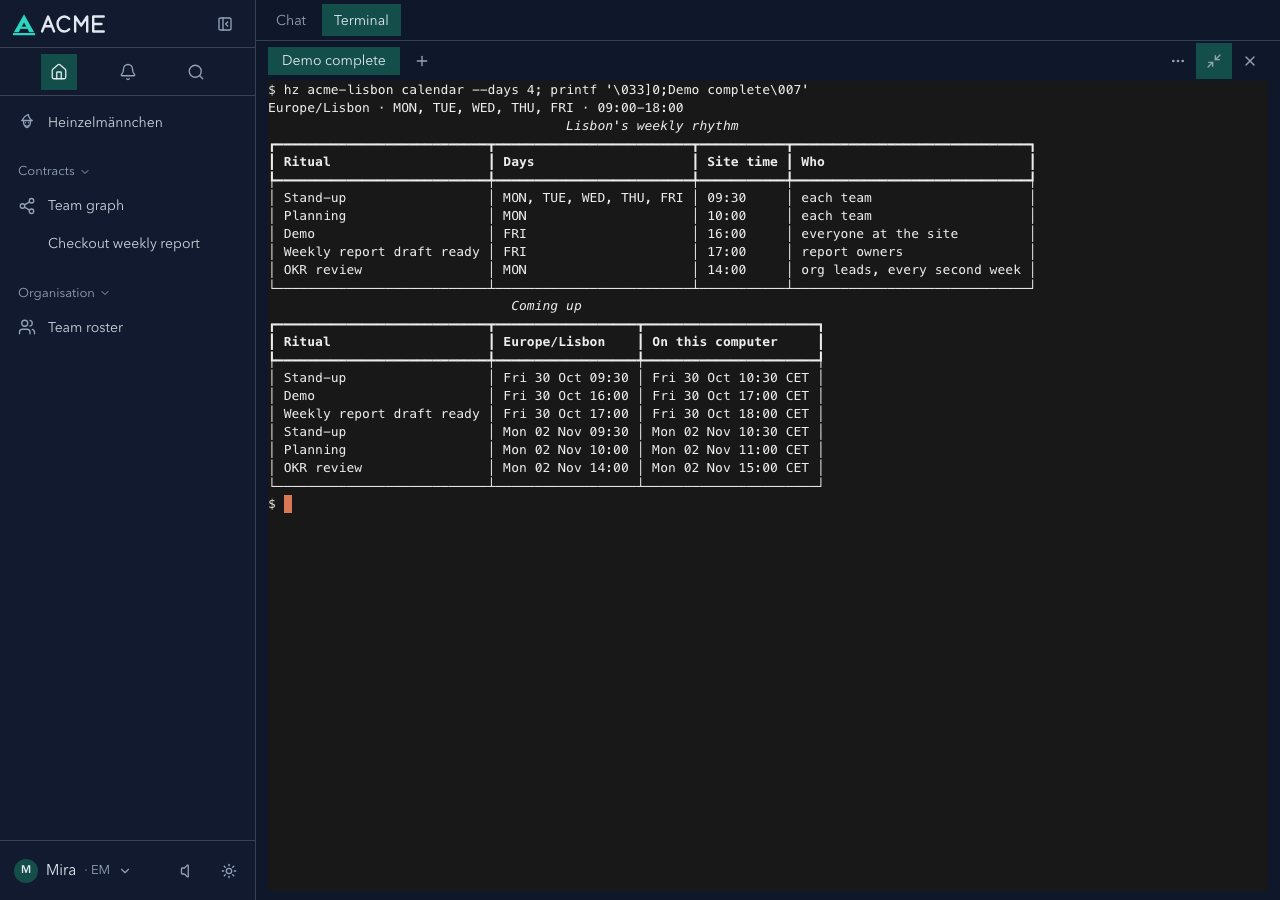This screenshot has width=1280, height=900.
Task: Open the Home icon button
Action: pos(59,72)
